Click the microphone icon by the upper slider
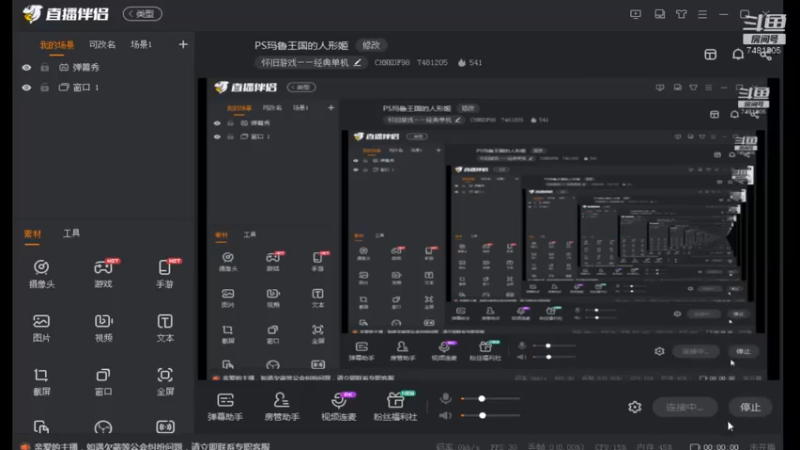This screenshot has width=800, height=450. click(x=445, y=398)
